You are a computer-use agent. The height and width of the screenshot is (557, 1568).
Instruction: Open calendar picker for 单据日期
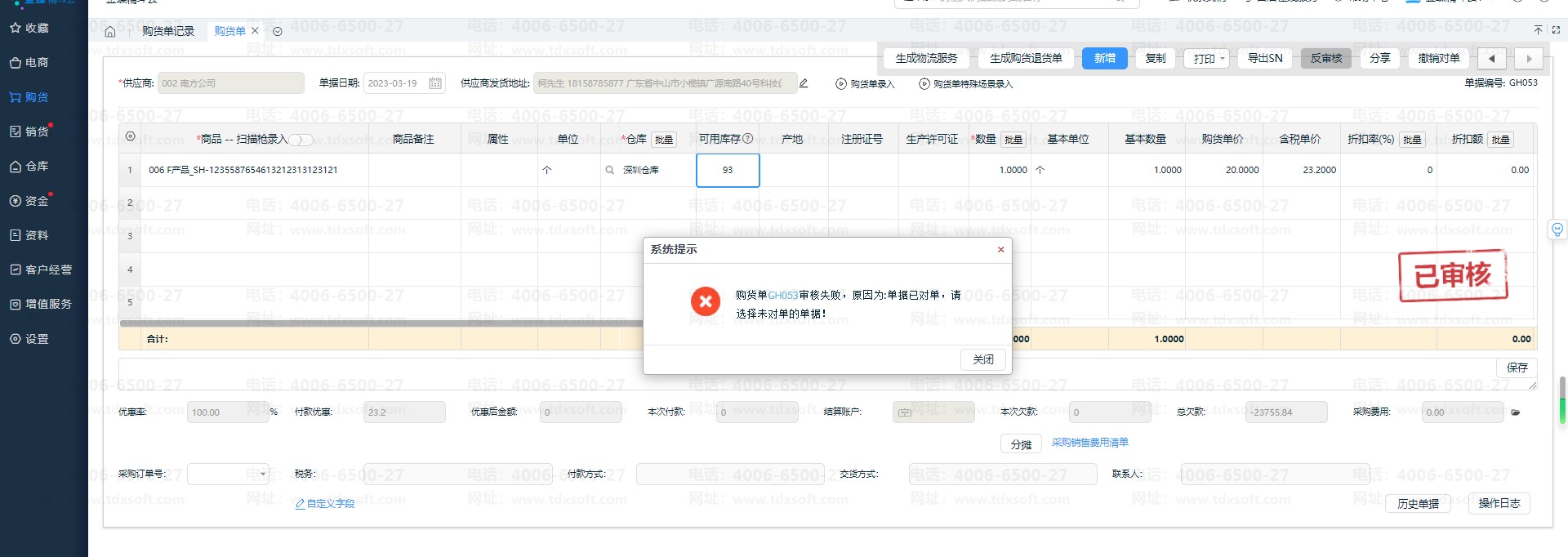click(x=435, y=83)
